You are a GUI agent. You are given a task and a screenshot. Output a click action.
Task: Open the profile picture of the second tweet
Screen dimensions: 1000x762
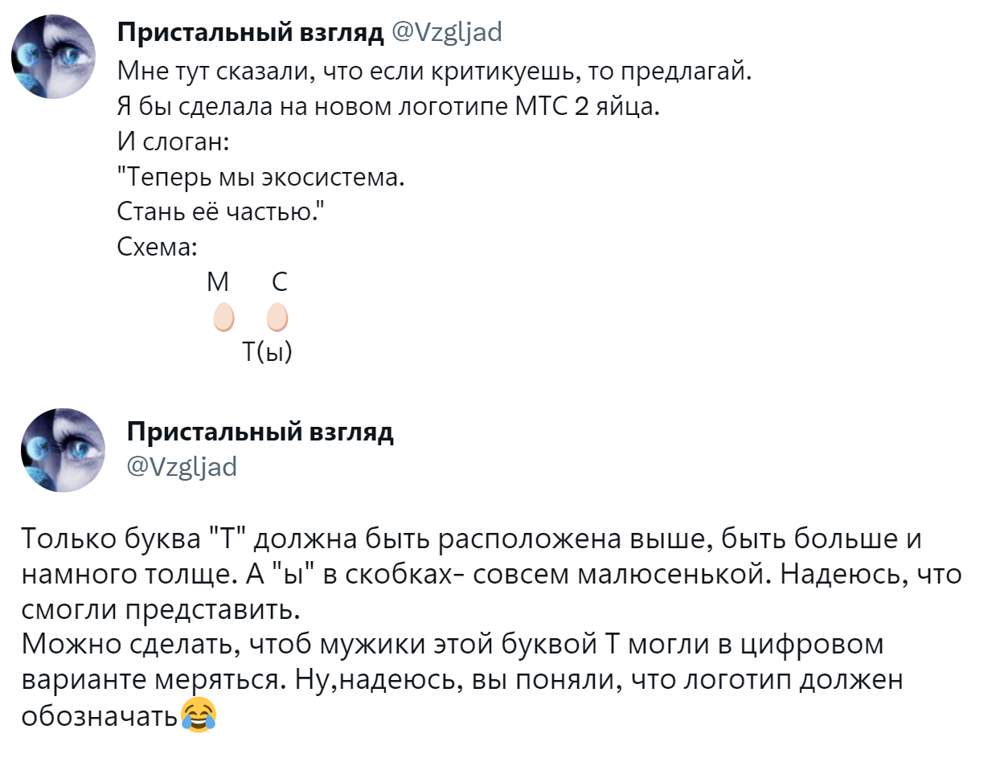(x=63, y=450)
